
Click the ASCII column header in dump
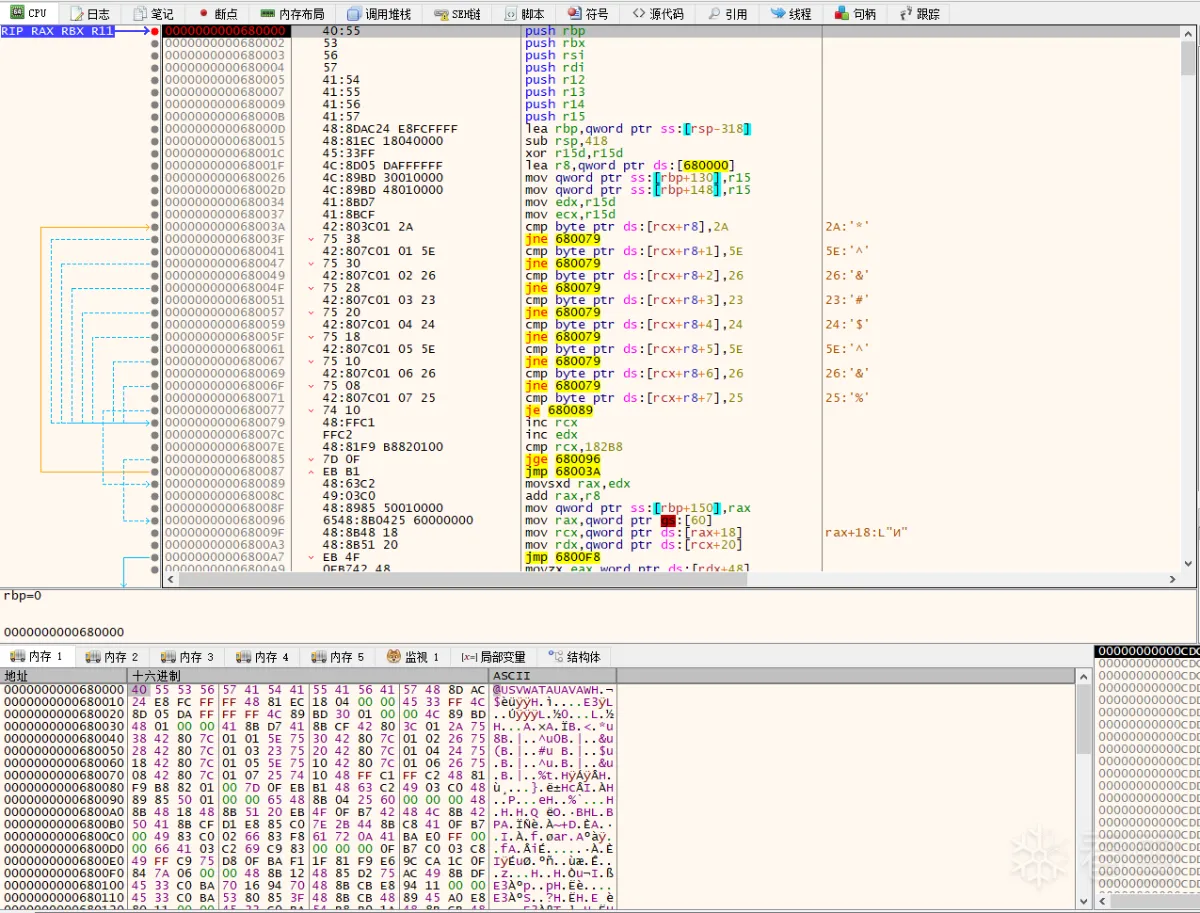[x=552, y=676]
